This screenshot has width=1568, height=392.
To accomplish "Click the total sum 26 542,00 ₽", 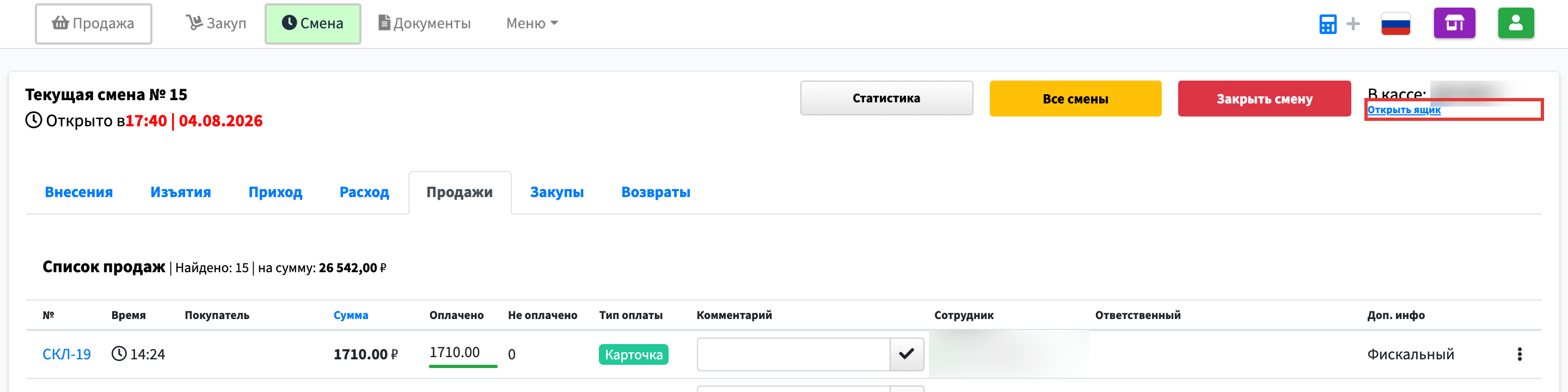I will click(352, 268).
